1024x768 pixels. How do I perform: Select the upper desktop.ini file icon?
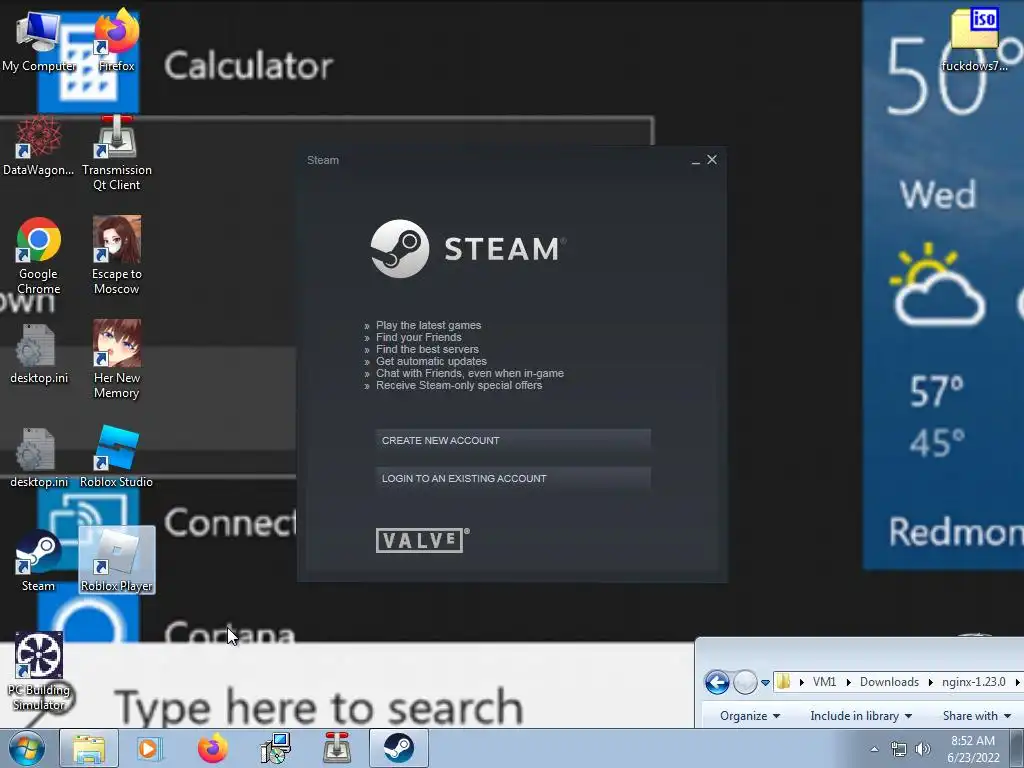pyautogui.click(x=39, y=354)
